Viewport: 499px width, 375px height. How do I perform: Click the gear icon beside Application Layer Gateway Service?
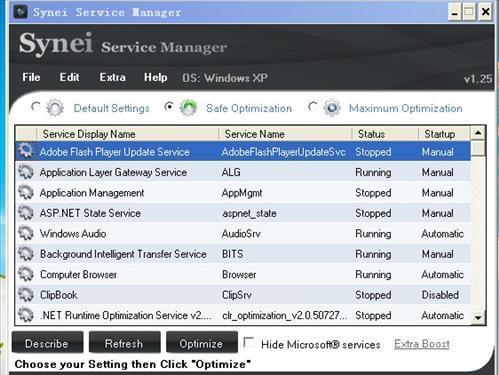(x=26, y=172)
